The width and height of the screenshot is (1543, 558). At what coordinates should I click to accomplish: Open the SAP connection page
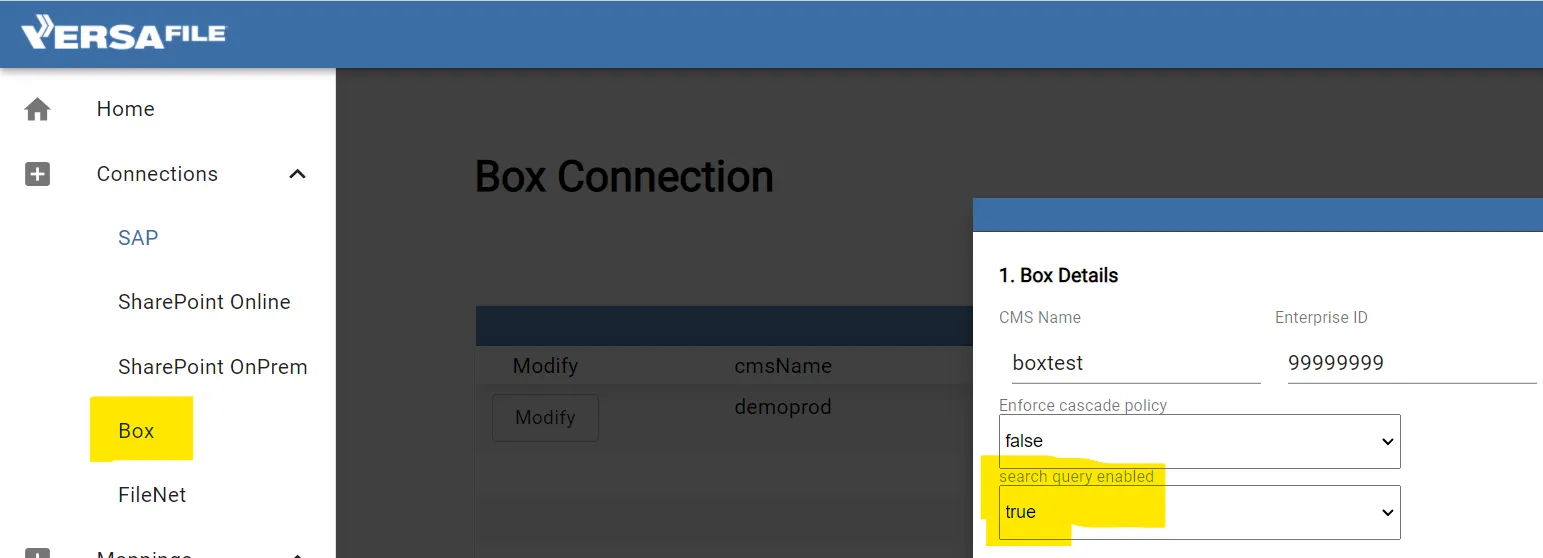(x=138, y=238)
